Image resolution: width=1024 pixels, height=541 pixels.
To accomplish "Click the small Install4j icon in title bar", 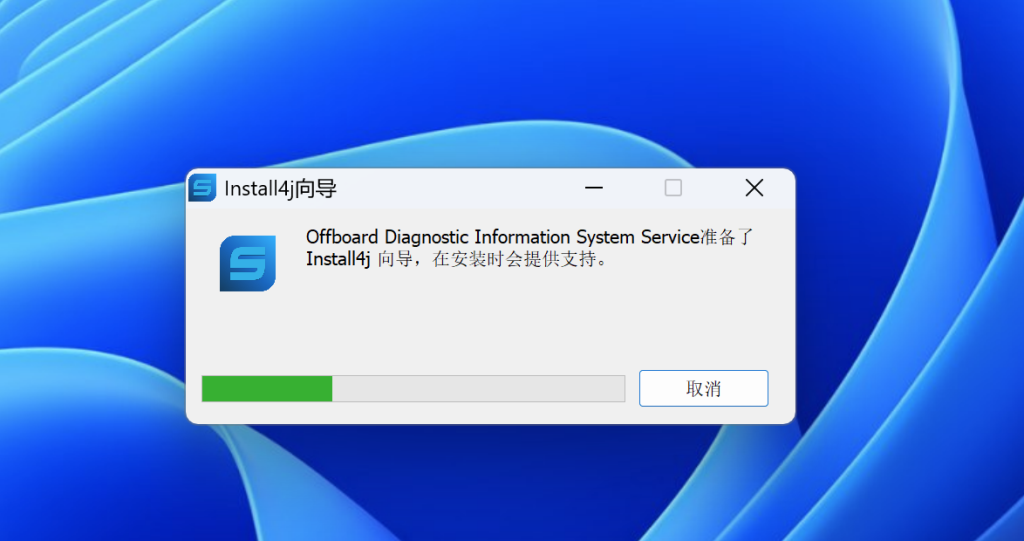I will click(x=202, y=188).
